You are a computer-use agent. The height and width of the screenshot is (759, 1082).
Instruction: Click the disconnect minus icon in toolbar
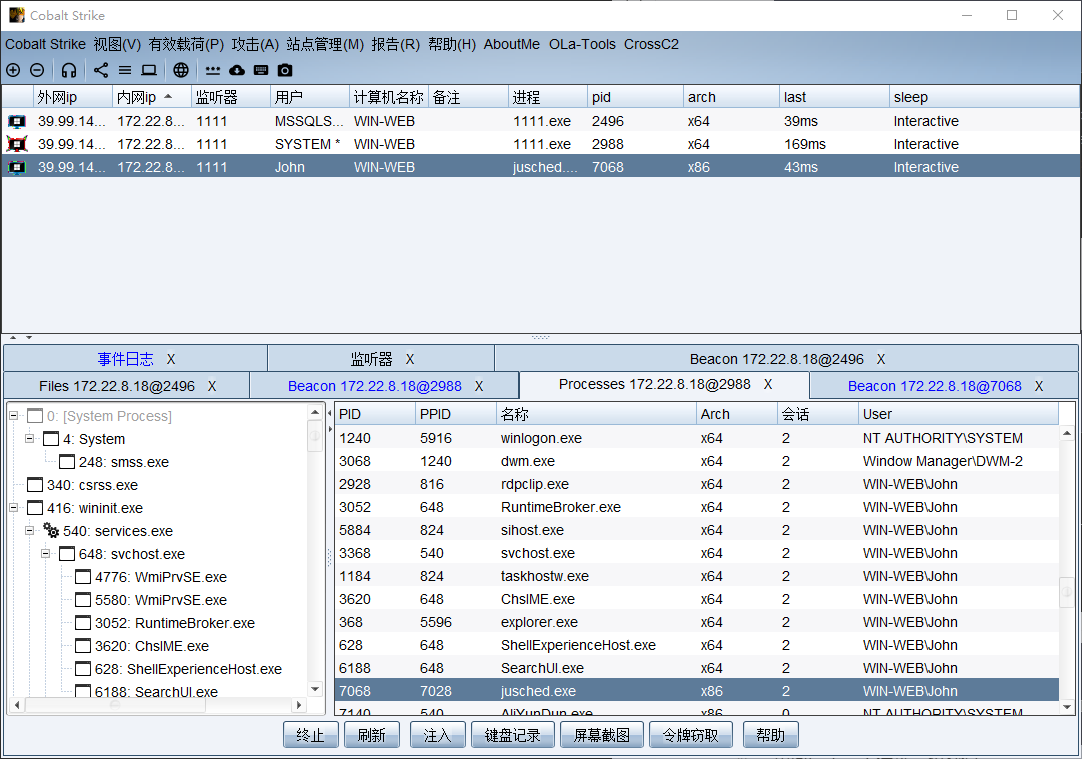point(37,70)
